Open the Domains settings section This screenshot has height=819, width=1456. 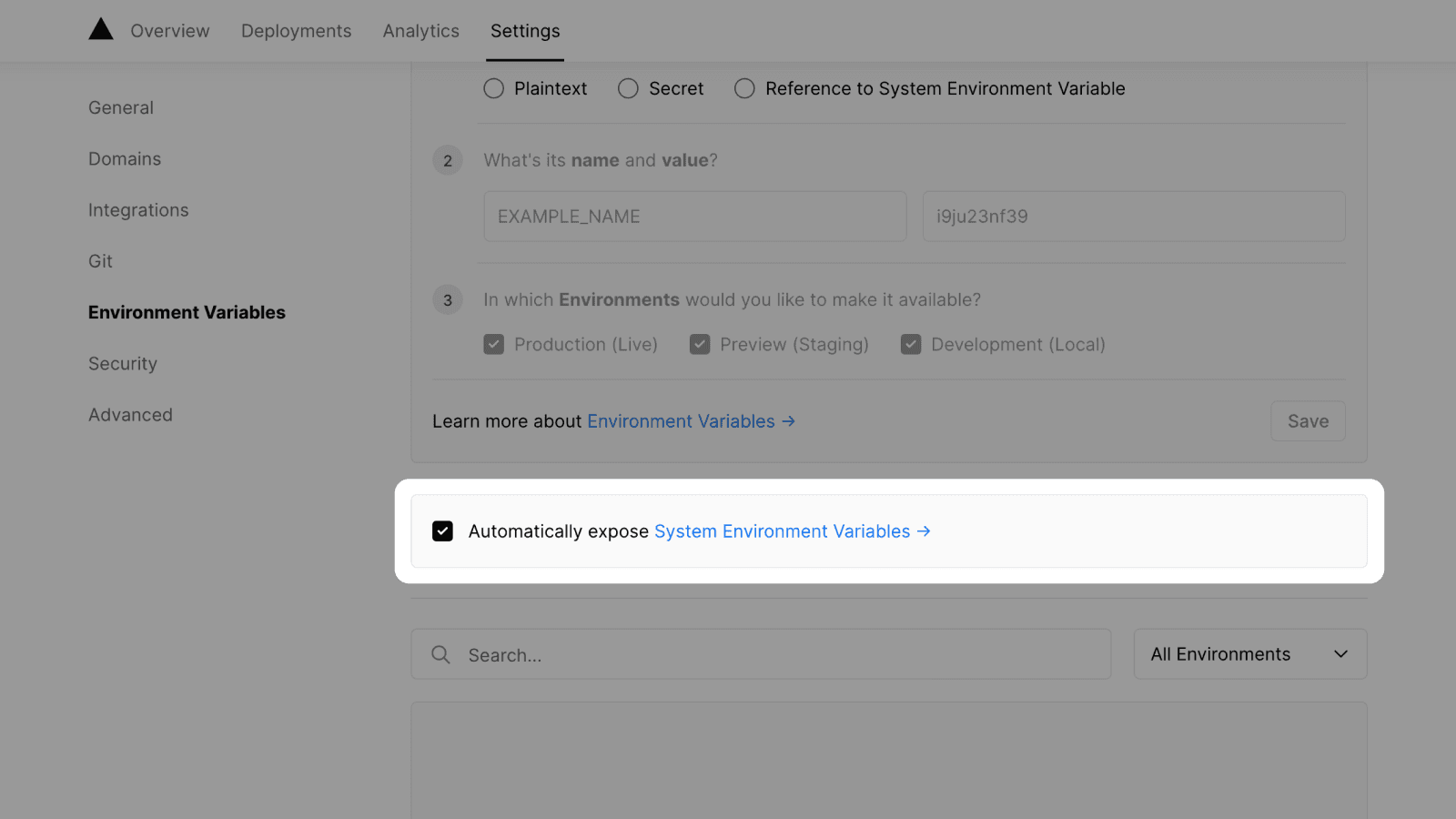tap(125, 159)
